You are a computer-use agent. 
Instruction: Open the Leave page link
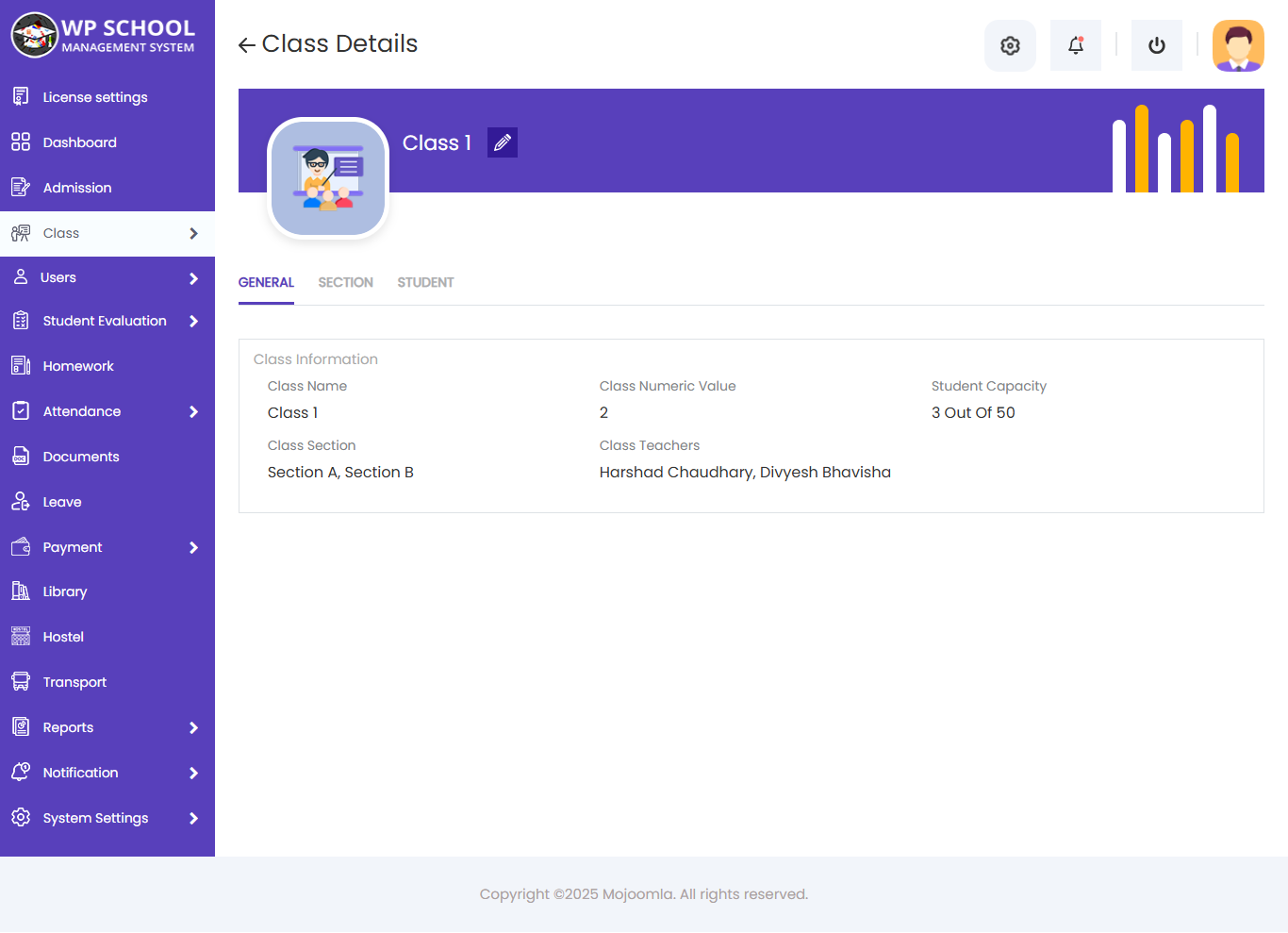(107, 502)
